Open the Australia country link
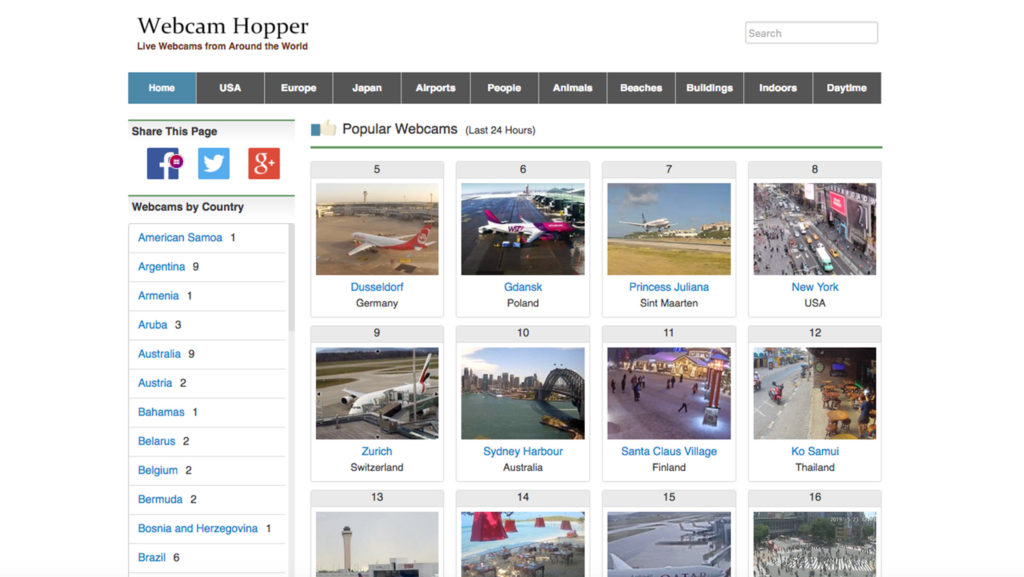Screen dimensions: 1024x577 click(159, 354)
